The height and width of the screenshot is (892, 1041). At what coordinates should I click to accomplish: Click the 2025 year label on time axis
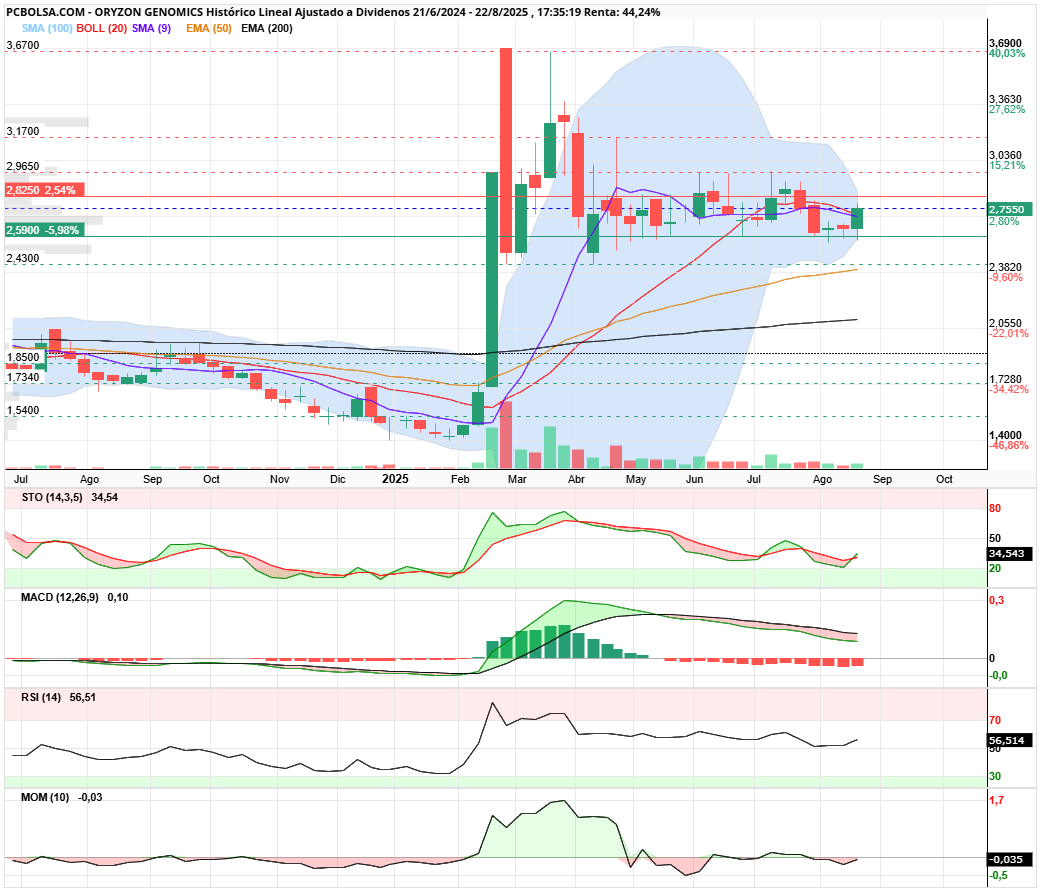tap(395, 479)
